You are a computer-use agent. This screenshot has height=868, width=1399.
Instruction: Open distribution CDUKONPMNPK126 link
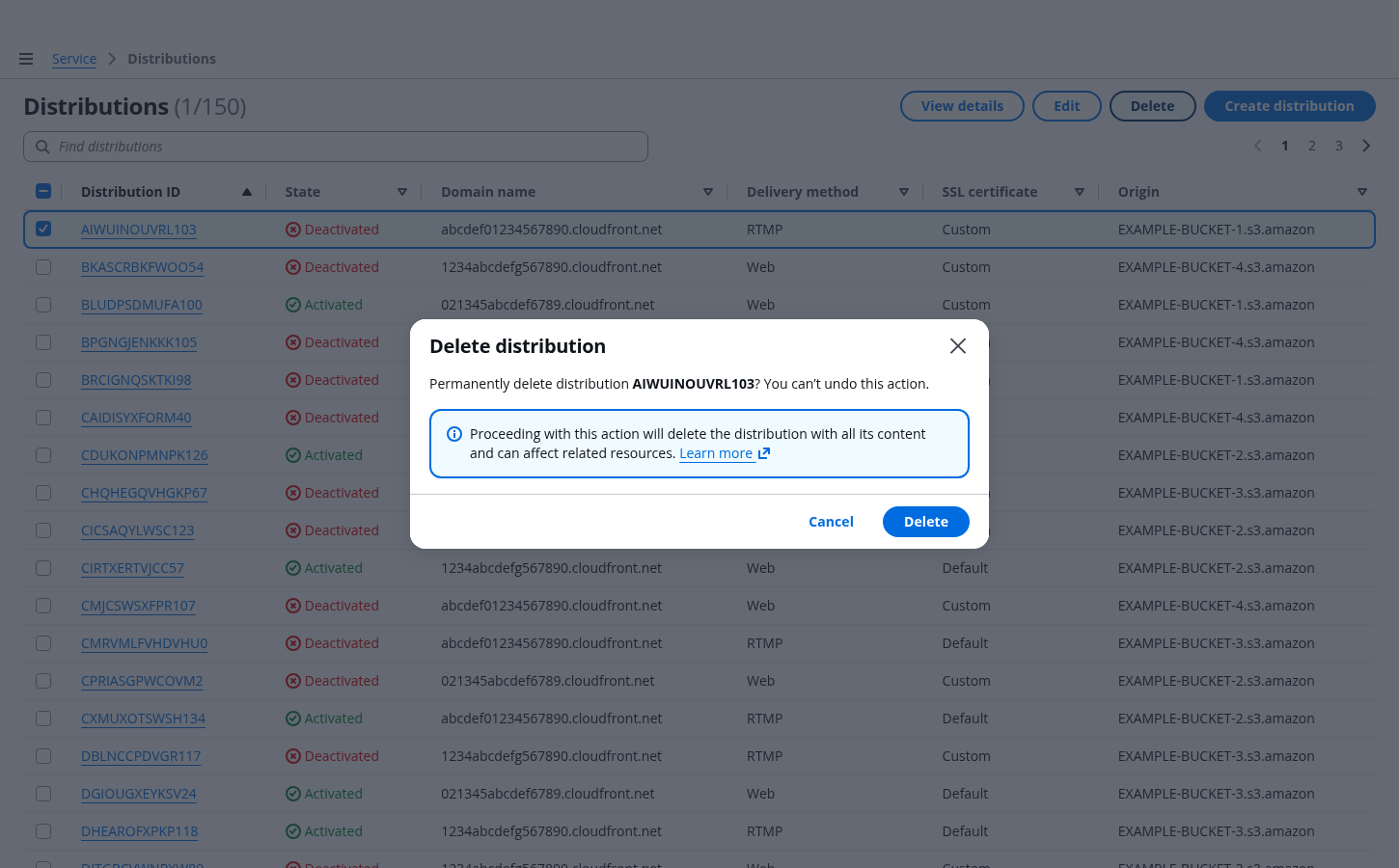[145, 455]
